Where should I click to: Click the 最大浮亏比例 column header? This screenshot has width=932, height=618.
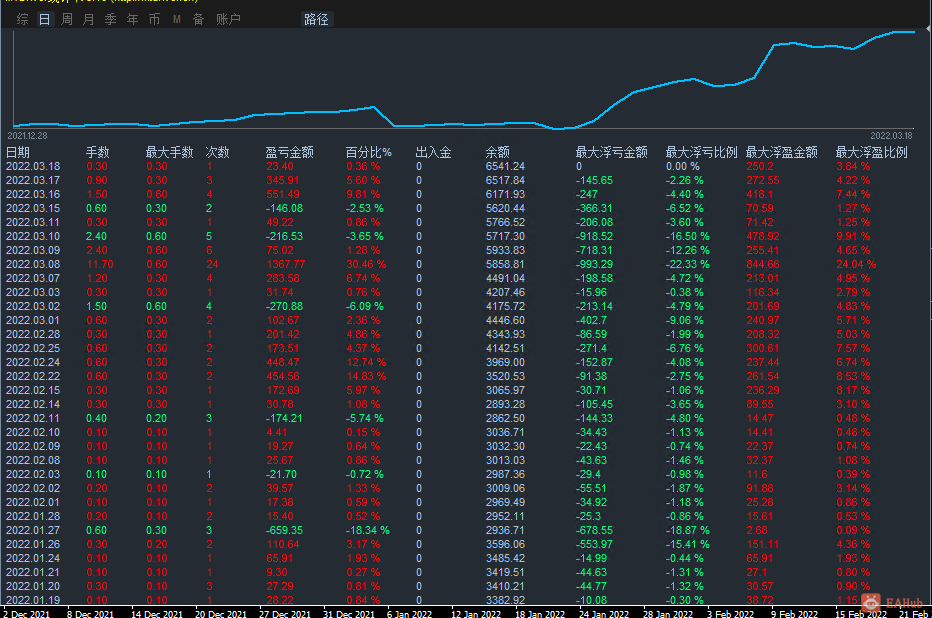(x=701, y=153)
